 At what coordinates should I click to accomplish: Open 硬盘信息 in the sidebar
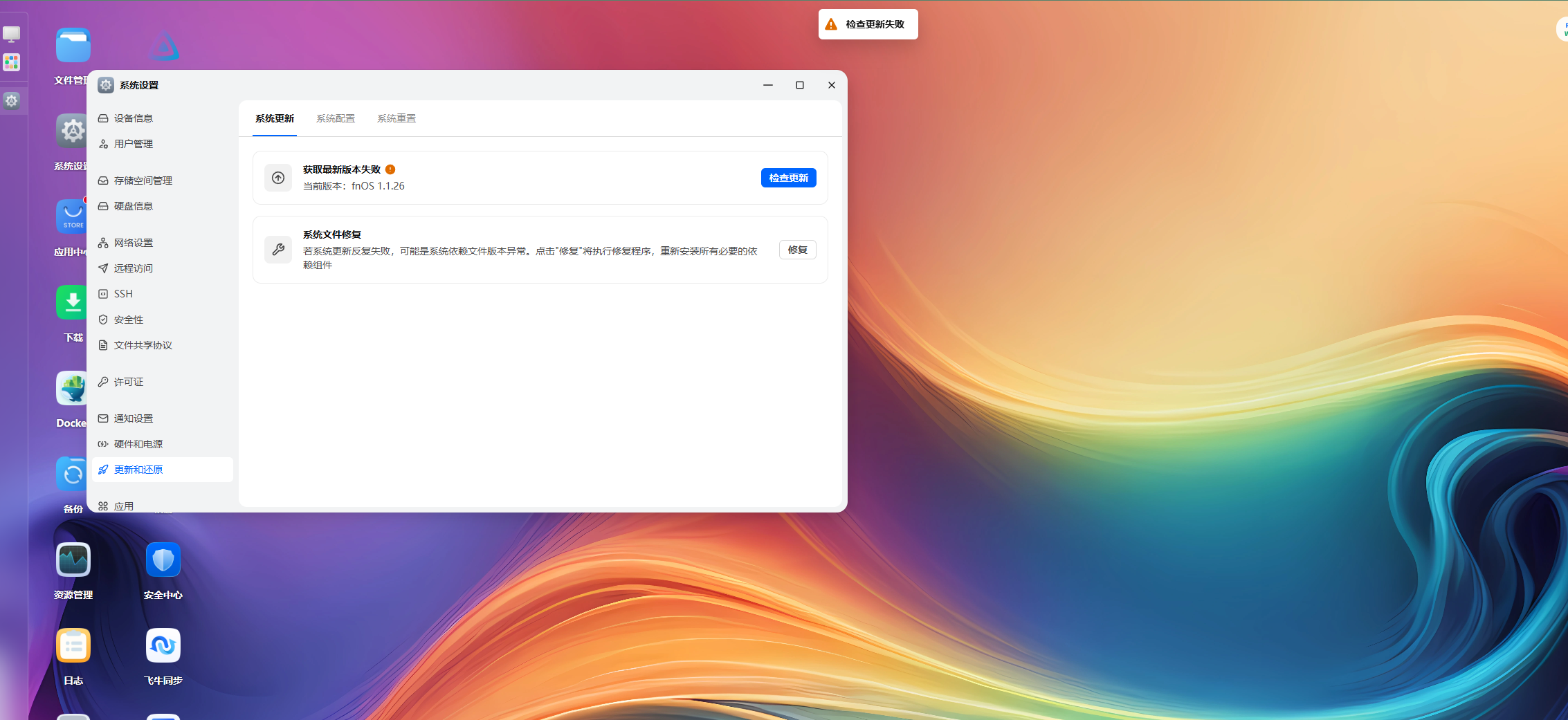pyautogui.click(x=163, y=206)
